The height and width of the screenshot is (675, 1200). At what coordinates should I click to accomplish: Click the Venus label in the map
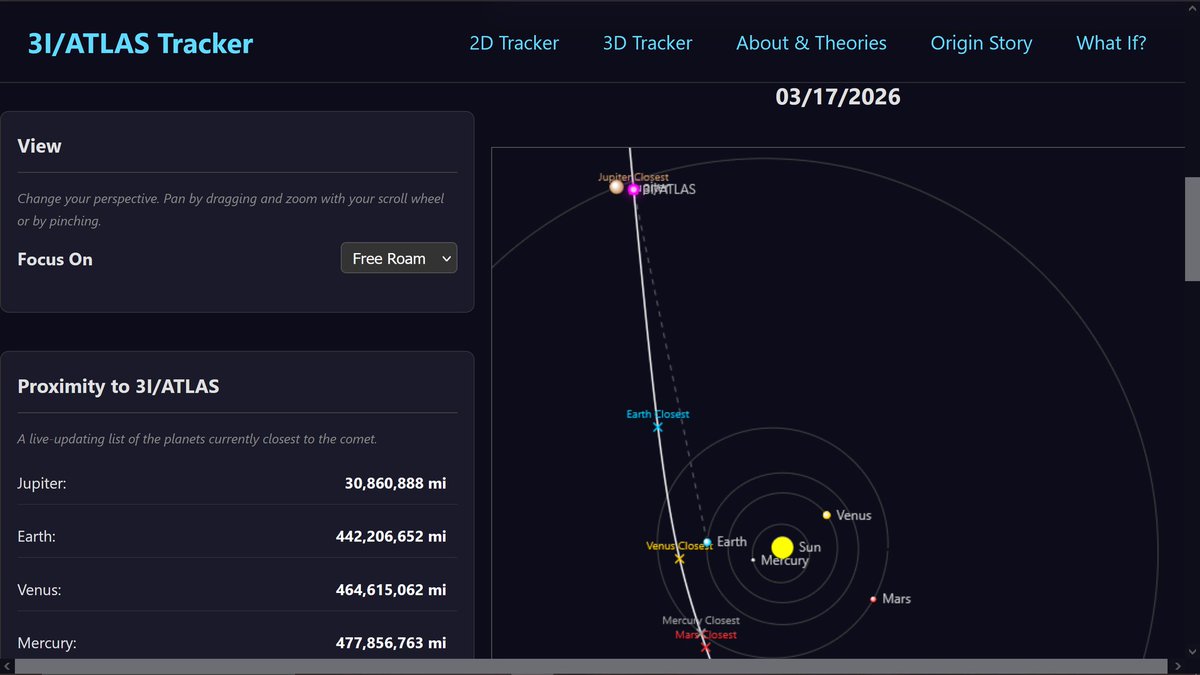pyautogui.click(x=854, y=516)
